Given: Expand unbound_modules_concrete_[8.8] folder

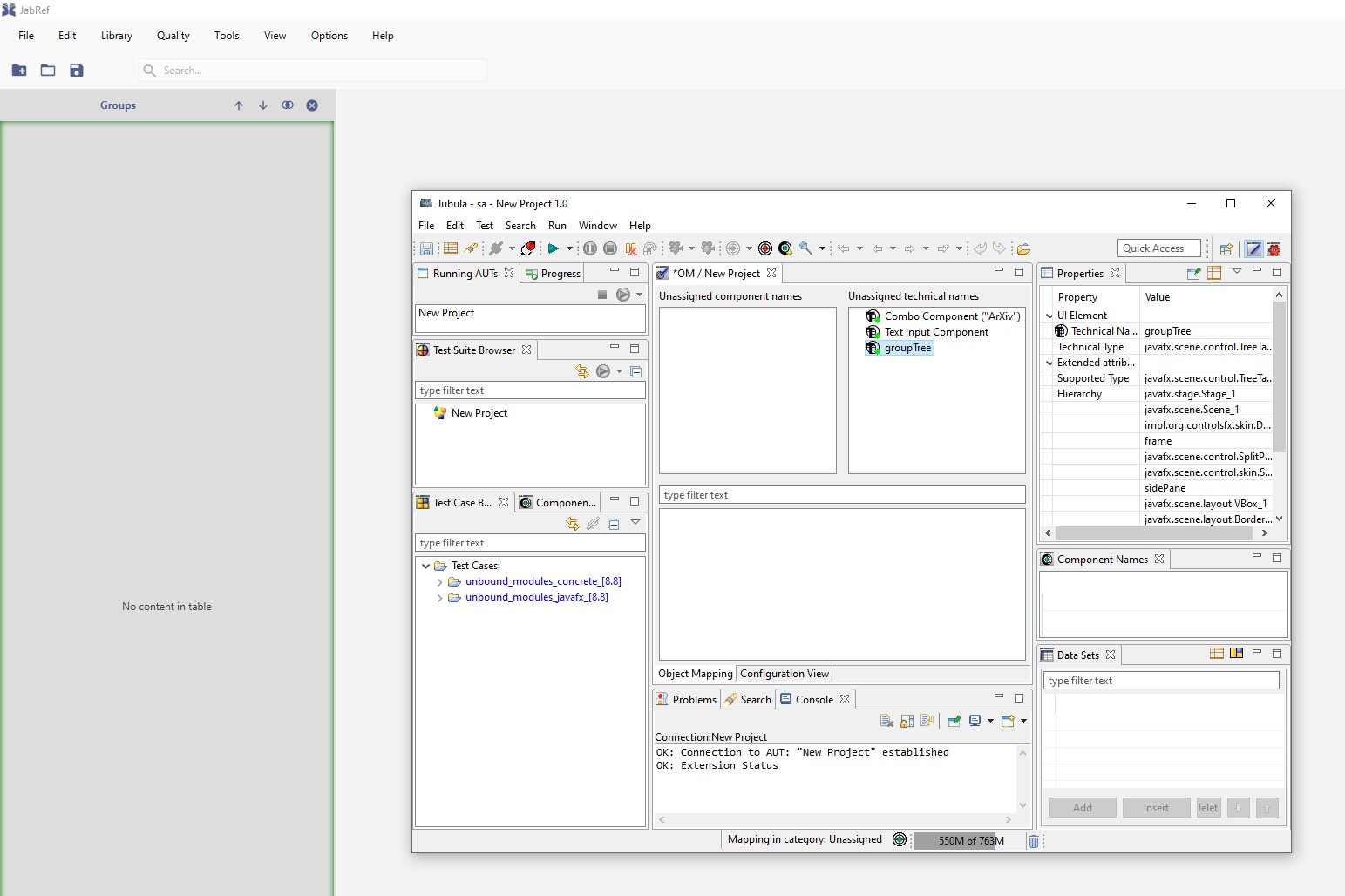Looking at the screenshot, I should (439, 581).
